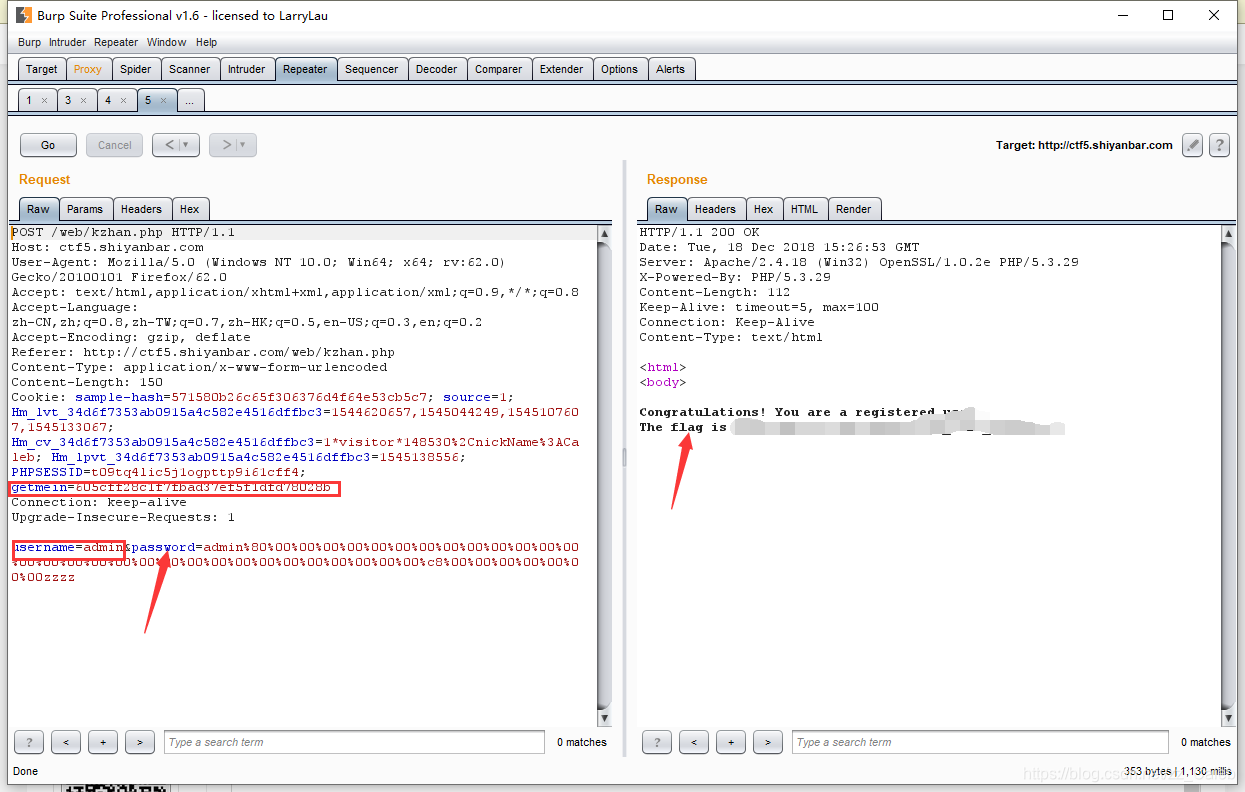Screen dimensions: 1245x792
Task: Switch to the Target tab
Action: (x=42, y=69)
